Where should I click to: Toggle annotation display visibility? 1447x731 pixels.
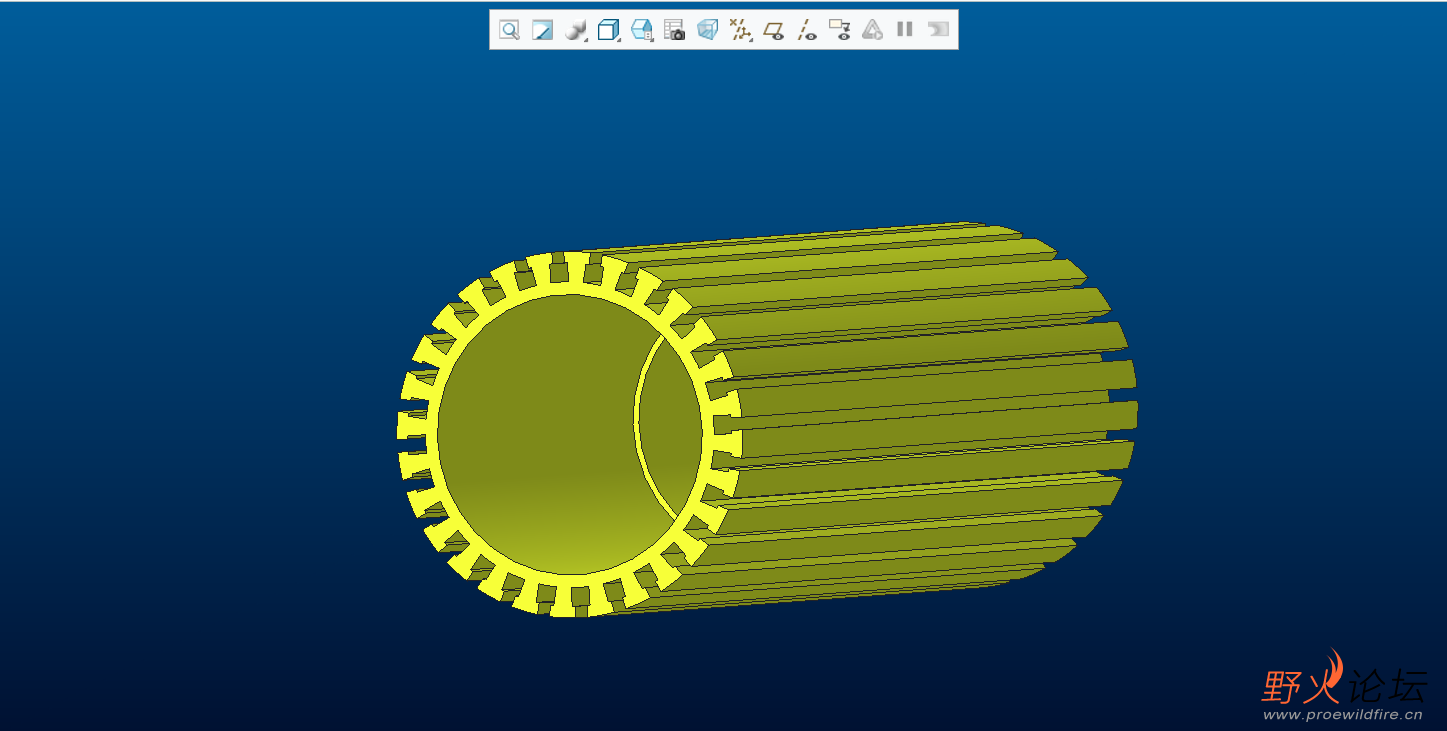tap(840, 30)
